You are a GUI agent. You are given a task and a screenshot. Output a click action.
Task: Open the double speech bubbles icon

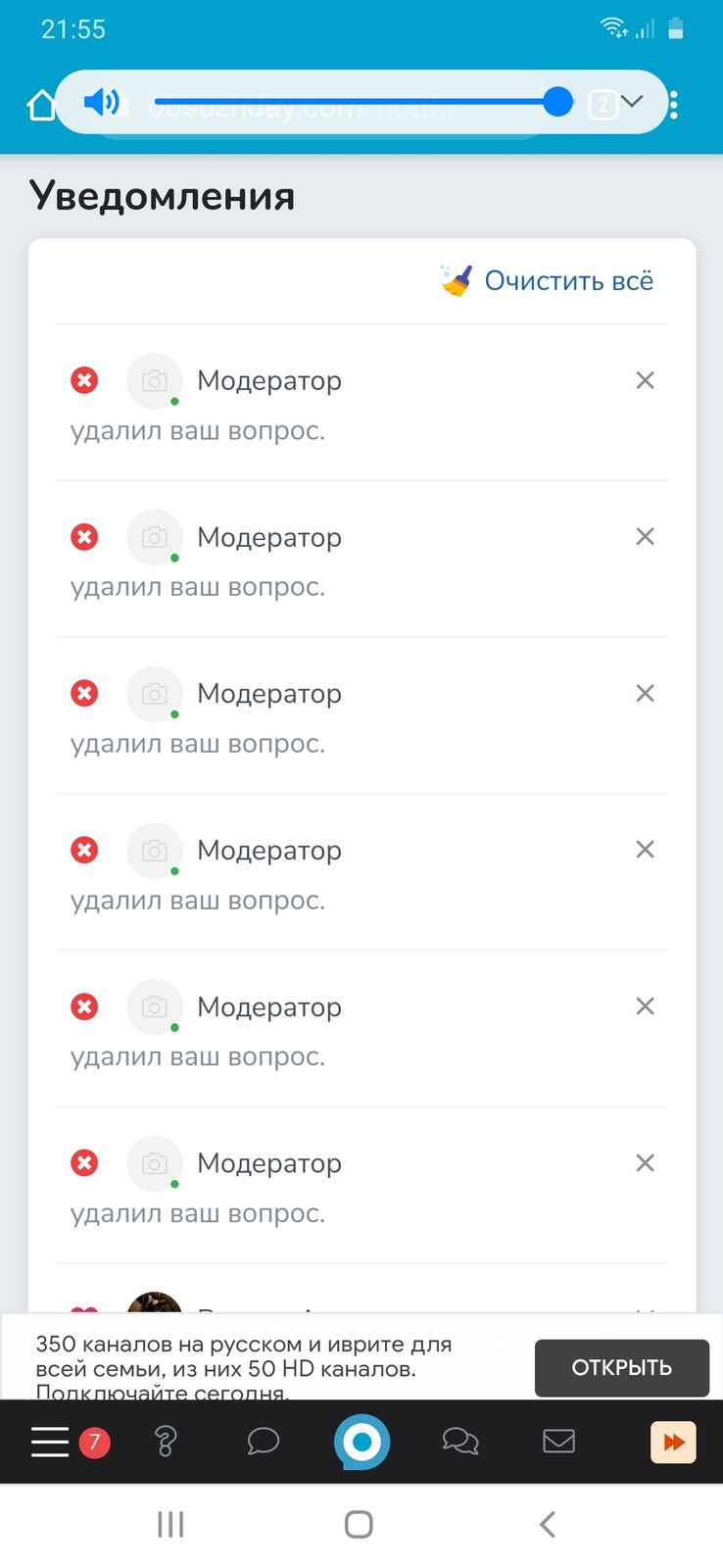tap(460, 1442)
